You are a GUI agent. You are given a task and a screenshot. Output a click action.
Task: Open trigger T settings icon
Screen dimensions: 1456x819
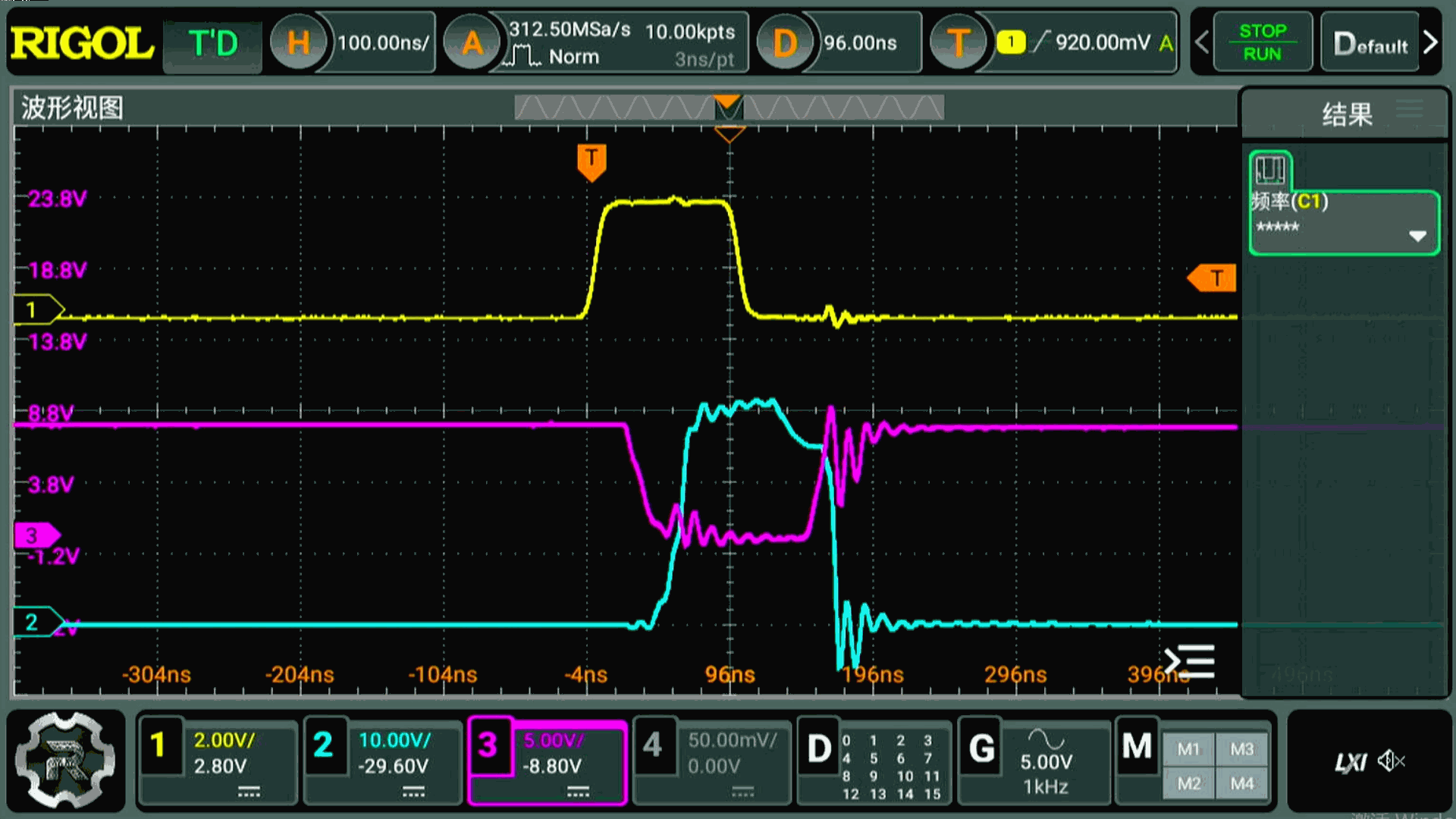click(958, 43)
